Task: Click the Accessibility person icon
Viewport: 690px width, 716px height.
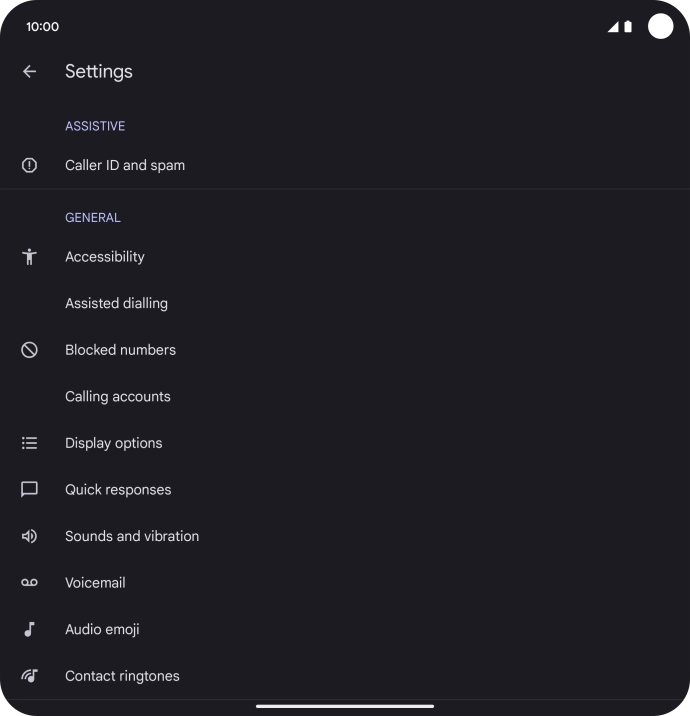Action: tap(30, 257)
